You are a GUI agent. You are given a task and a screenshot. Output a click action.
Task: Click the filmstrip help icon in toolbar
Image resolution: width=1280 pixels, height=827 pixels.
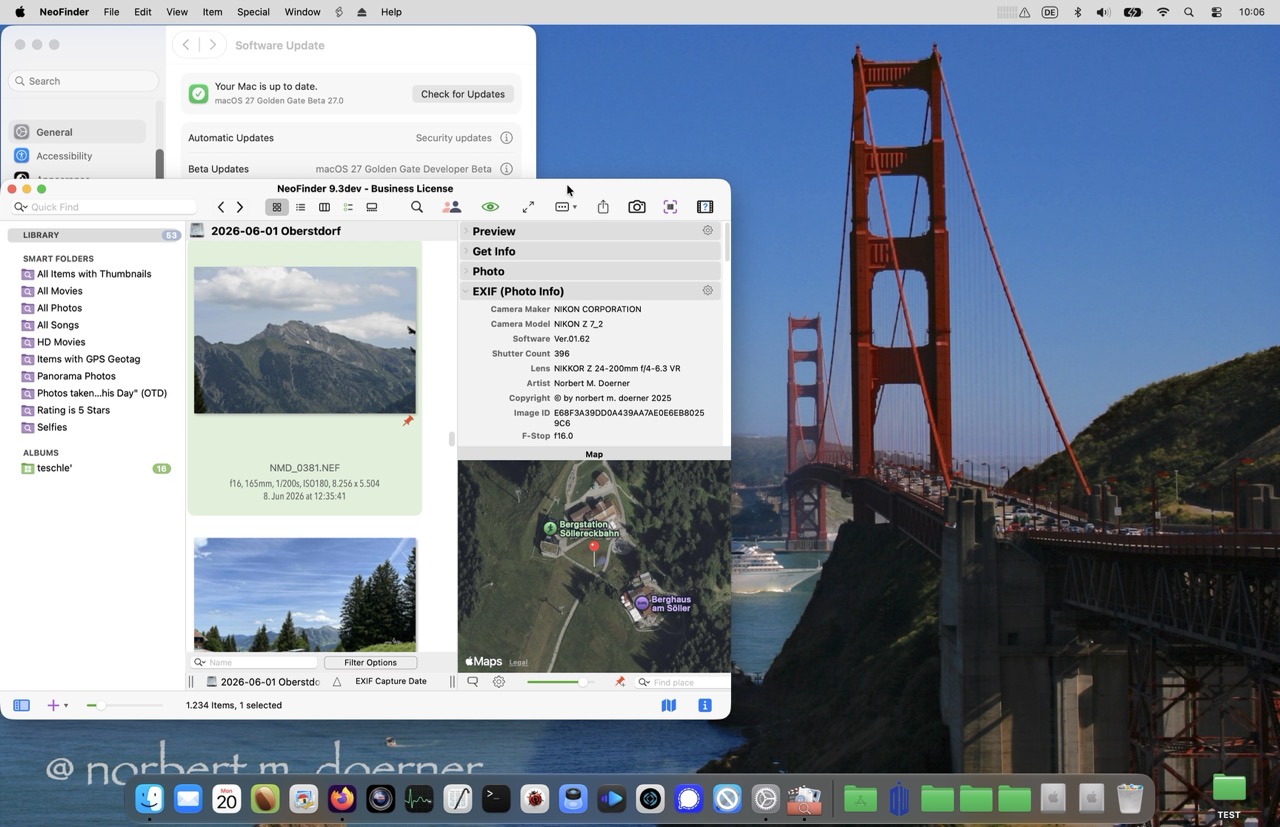coord(705,207)
